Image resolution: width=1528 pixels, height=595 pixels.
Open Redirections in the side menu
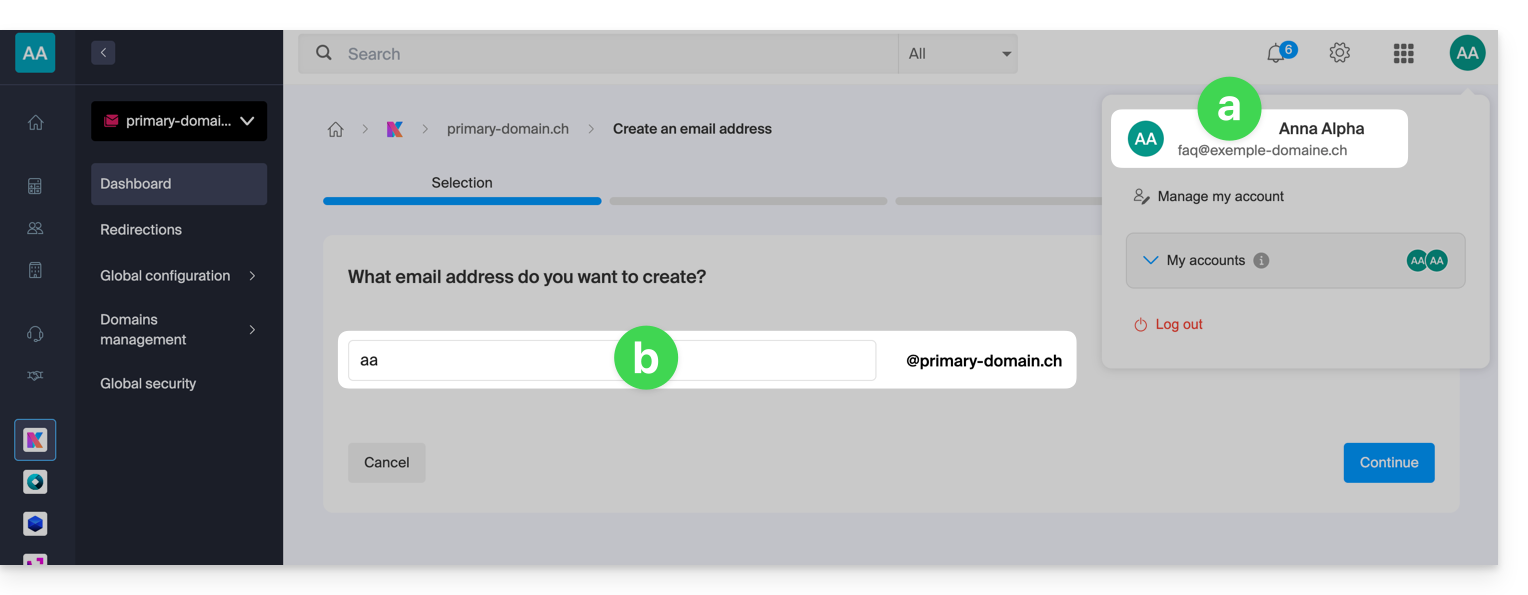(x=141, y=230)
